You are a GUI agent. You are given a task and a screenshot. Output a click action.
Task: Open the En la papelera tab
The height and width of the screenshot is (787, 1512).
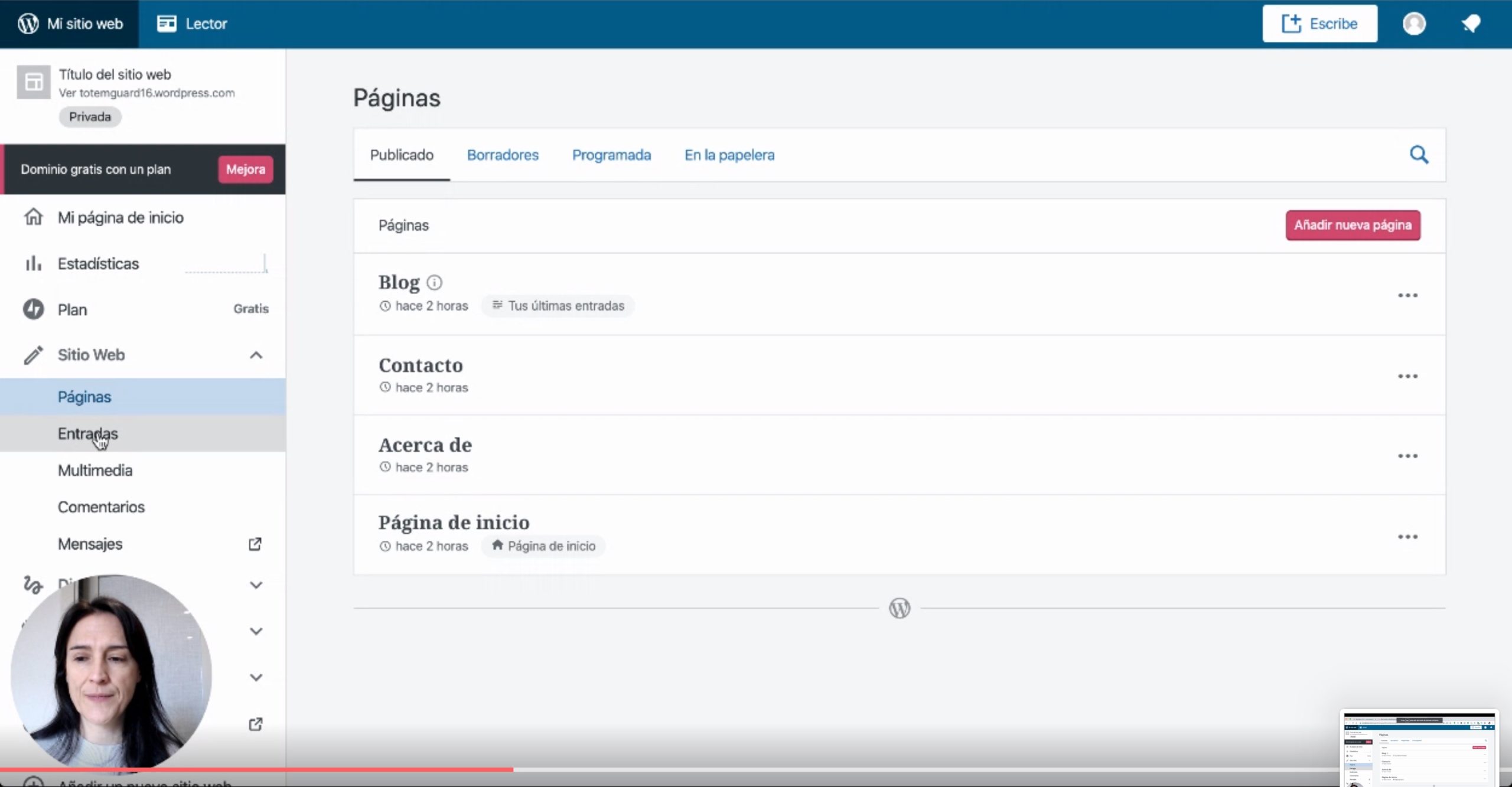tap(729, 155)
